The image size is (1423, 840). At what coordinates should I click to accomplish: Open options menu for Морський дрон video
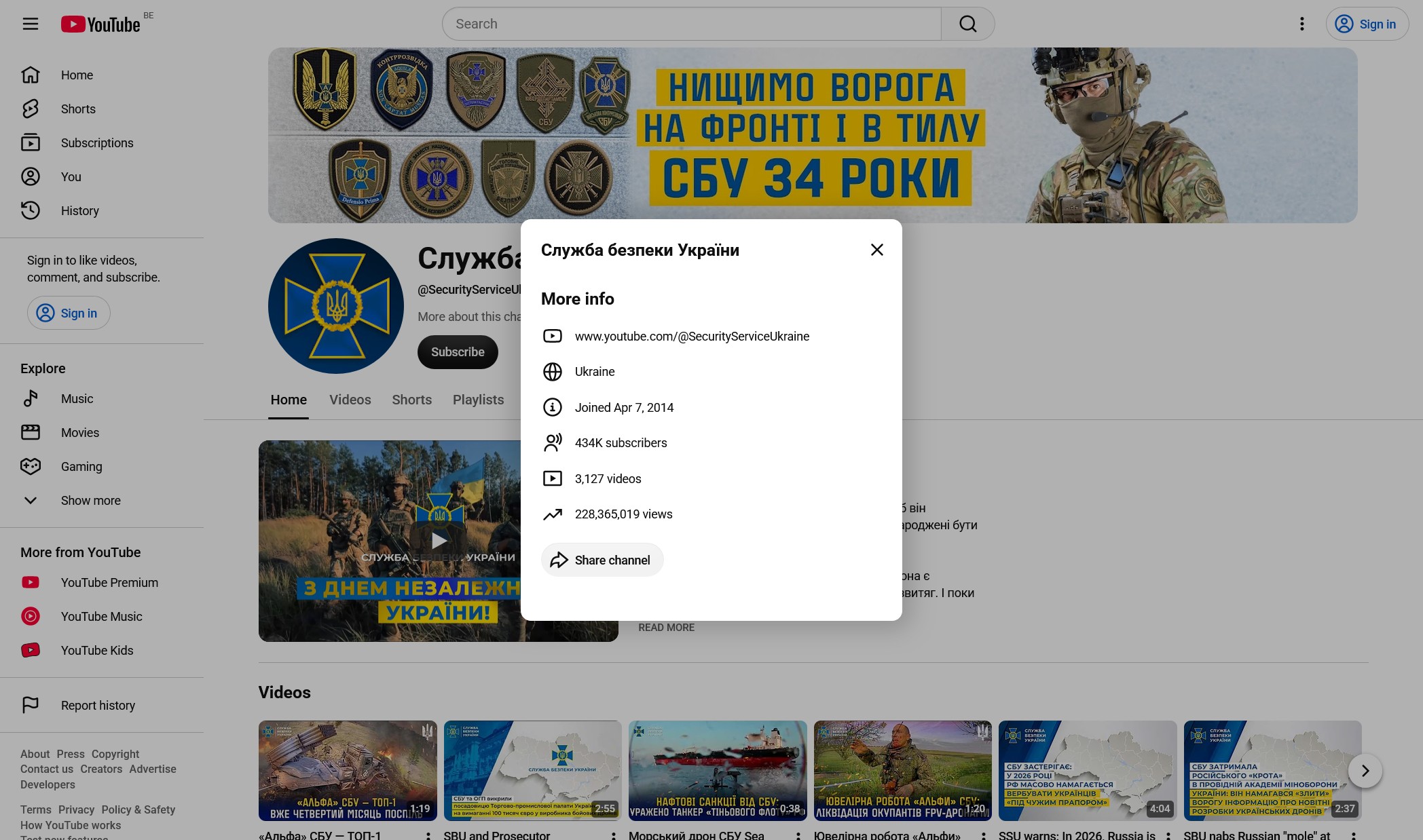pos(798,836)
